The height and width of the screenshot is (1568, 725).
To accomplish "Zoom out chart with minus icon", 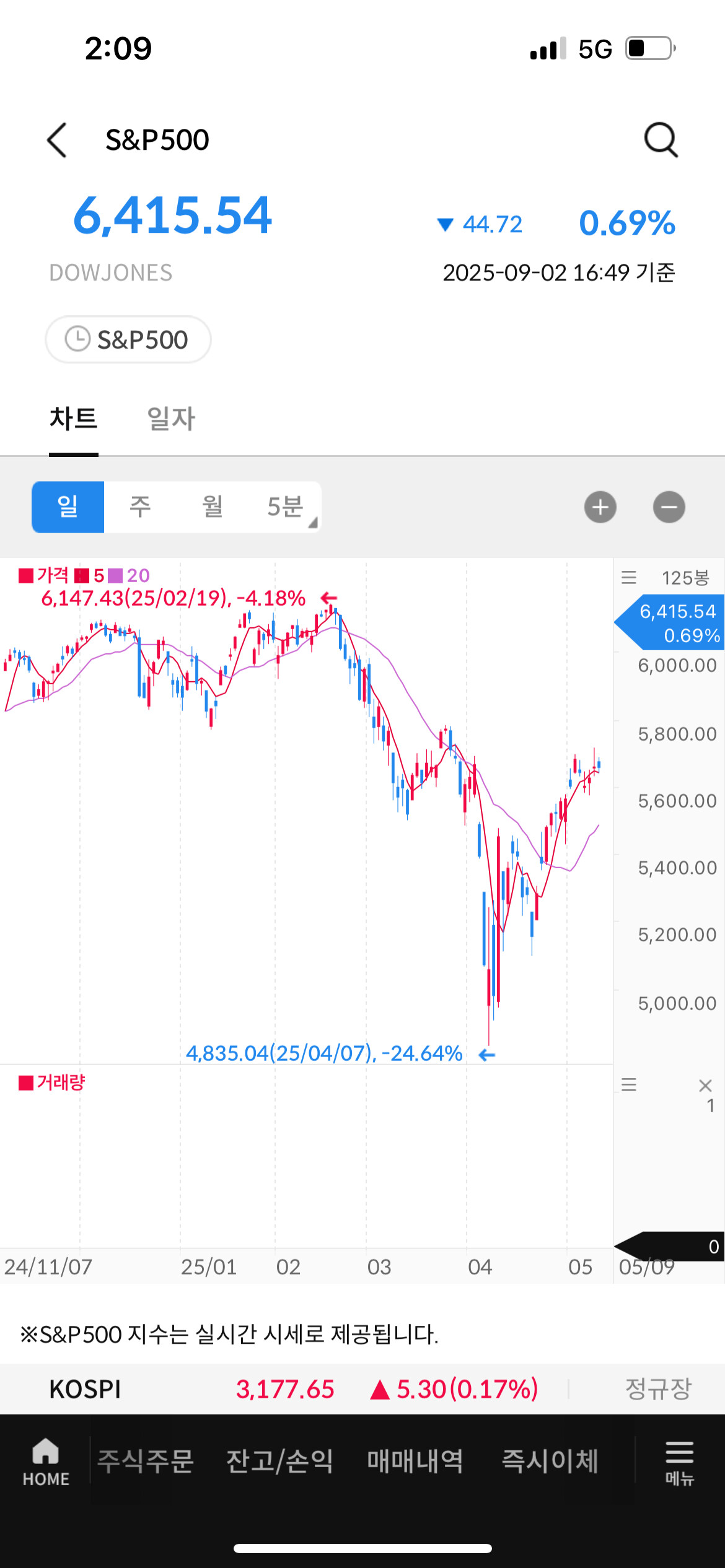I will click(669, 508).
